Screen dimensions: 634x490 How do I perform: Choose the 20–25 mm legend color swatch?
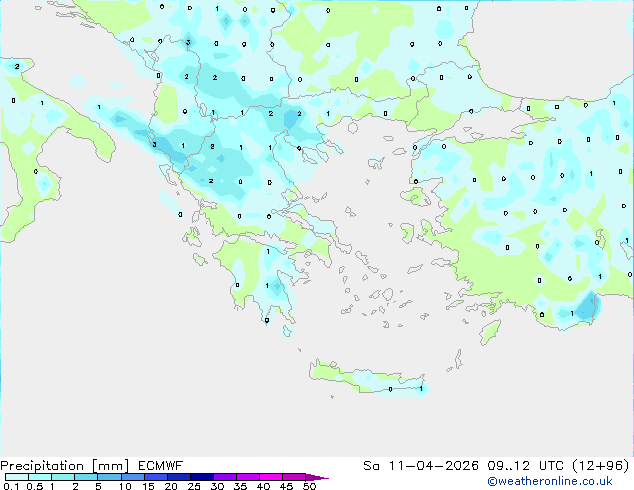pos(178,477)
